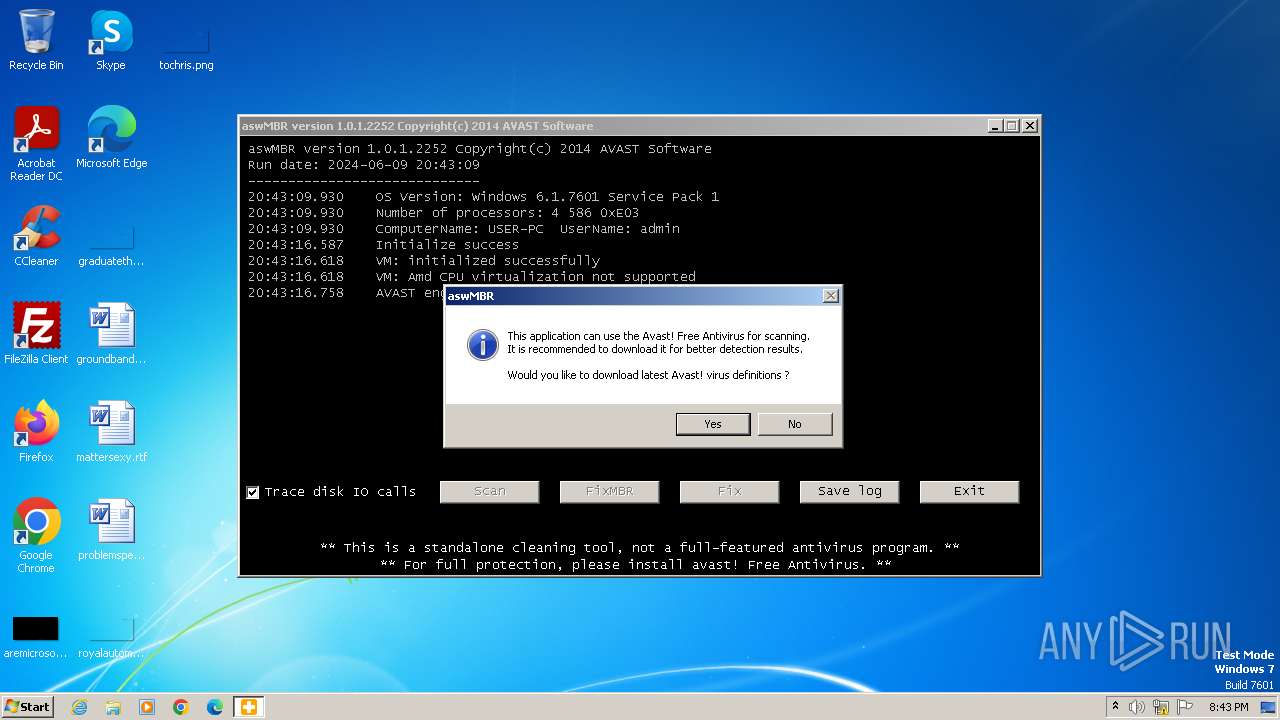
Task: Close the aswMBR dialog box
Action: click(x=830, y=296)
